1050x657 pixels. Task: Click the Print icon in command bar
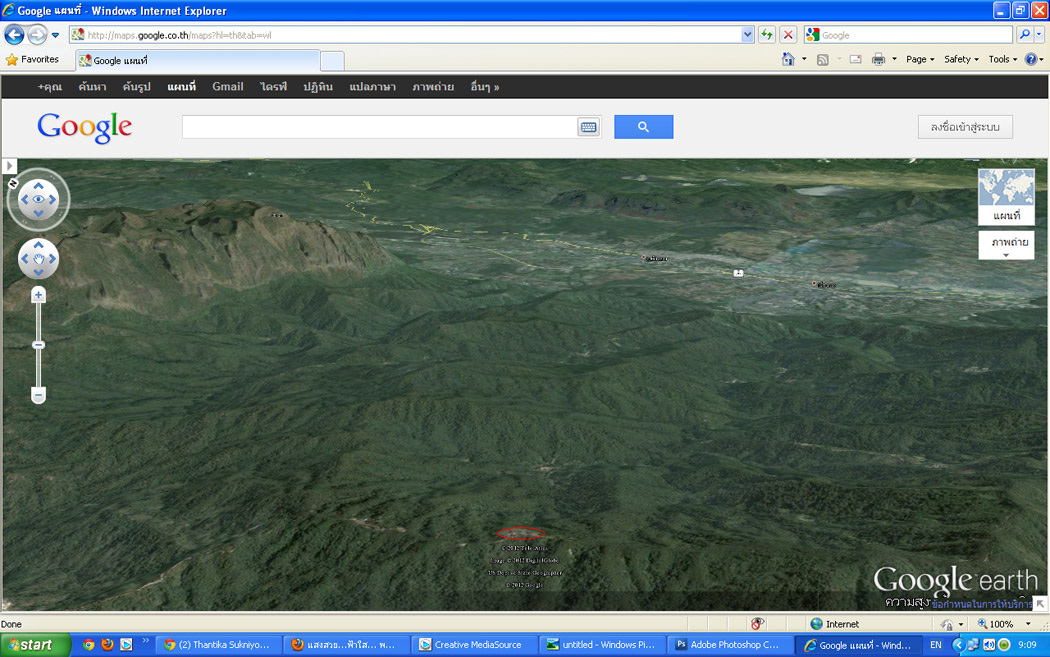pos(878,59)
